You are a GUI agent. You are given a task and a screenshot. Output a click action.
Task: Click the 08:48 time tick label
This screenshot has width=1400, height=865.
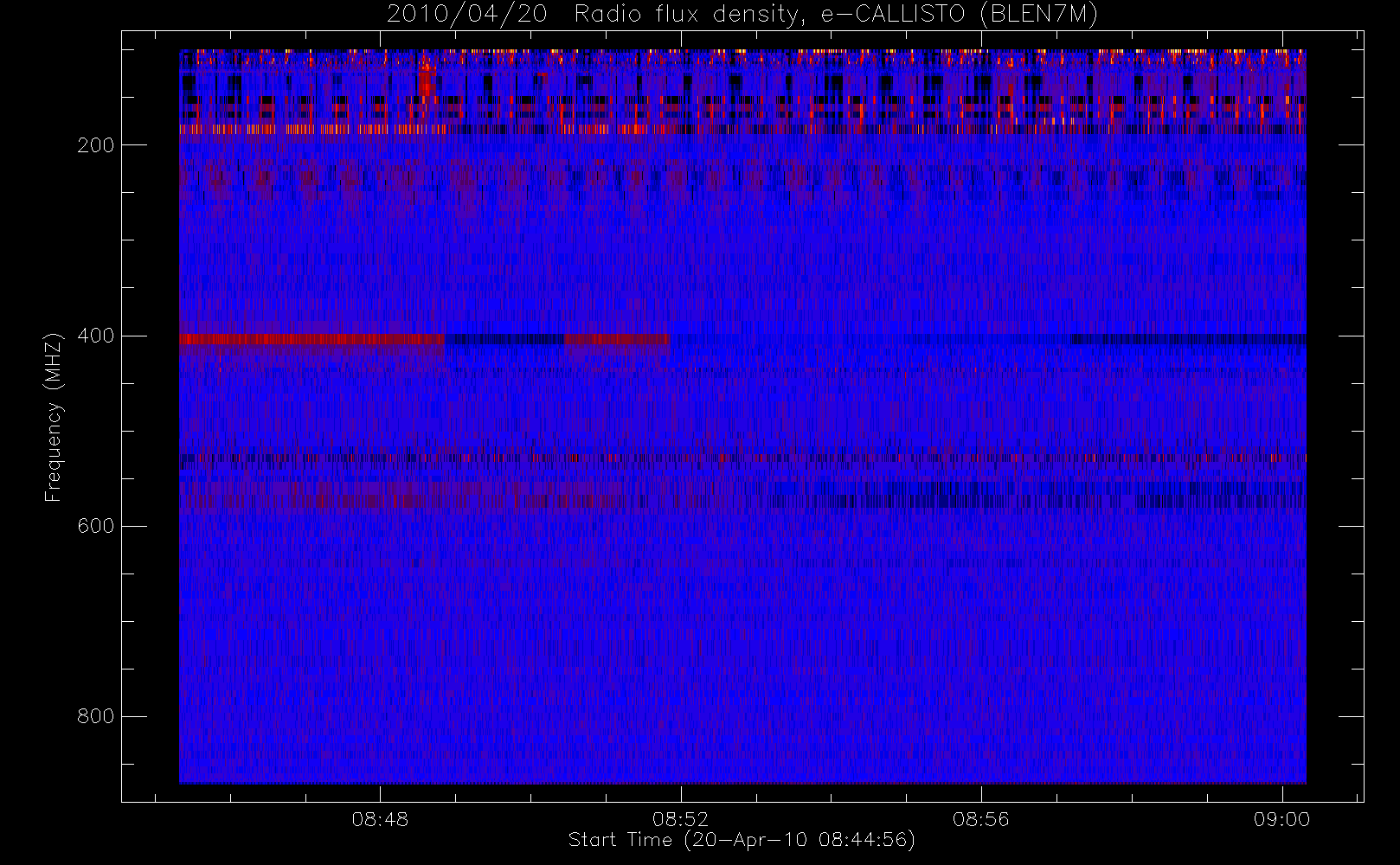coord(380,819)
